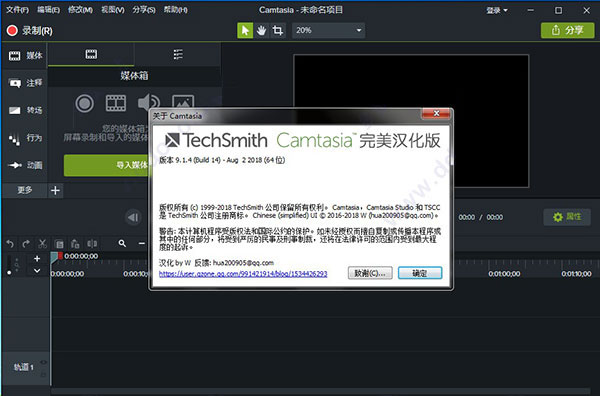The width and height of the screenshot is (600, 396).
Task: Click the undo arrow in timeline toolbar
Action: [10, 243]
